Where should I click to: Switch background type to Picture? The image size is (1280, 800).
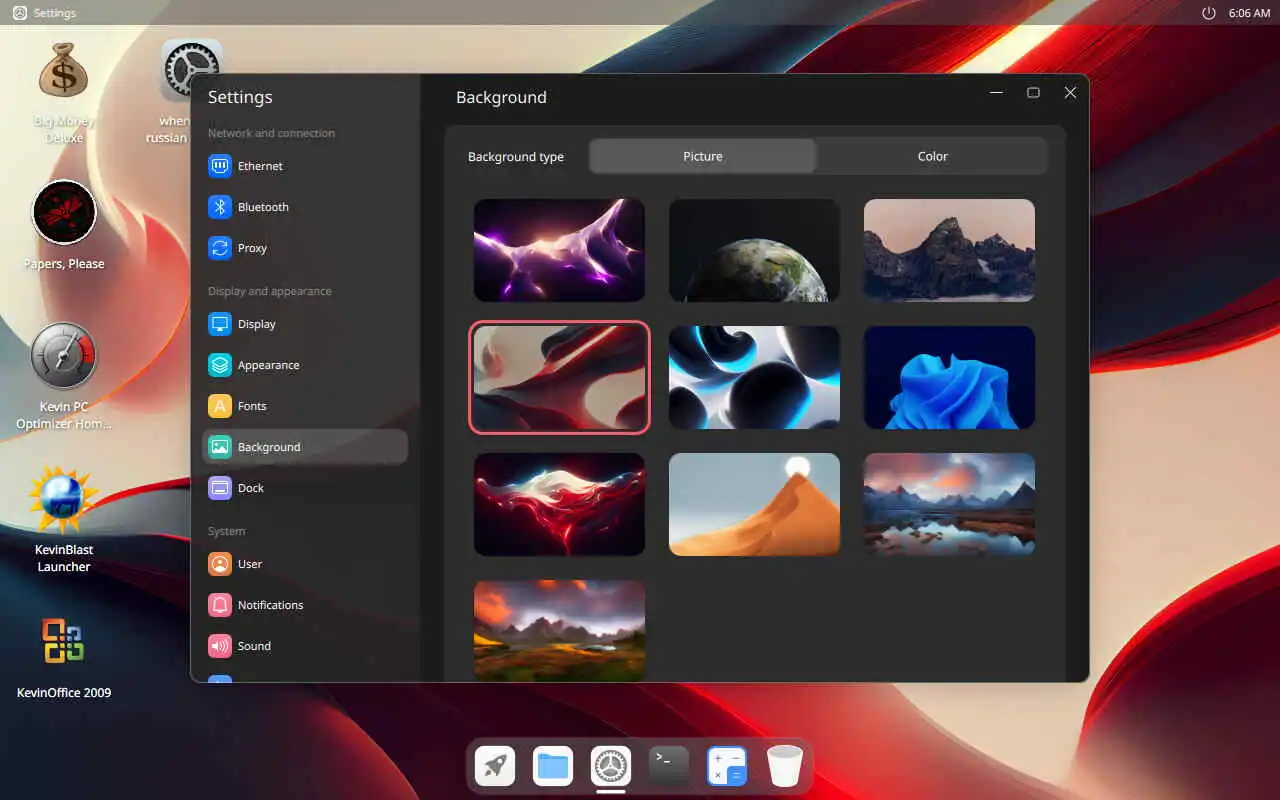703,156
